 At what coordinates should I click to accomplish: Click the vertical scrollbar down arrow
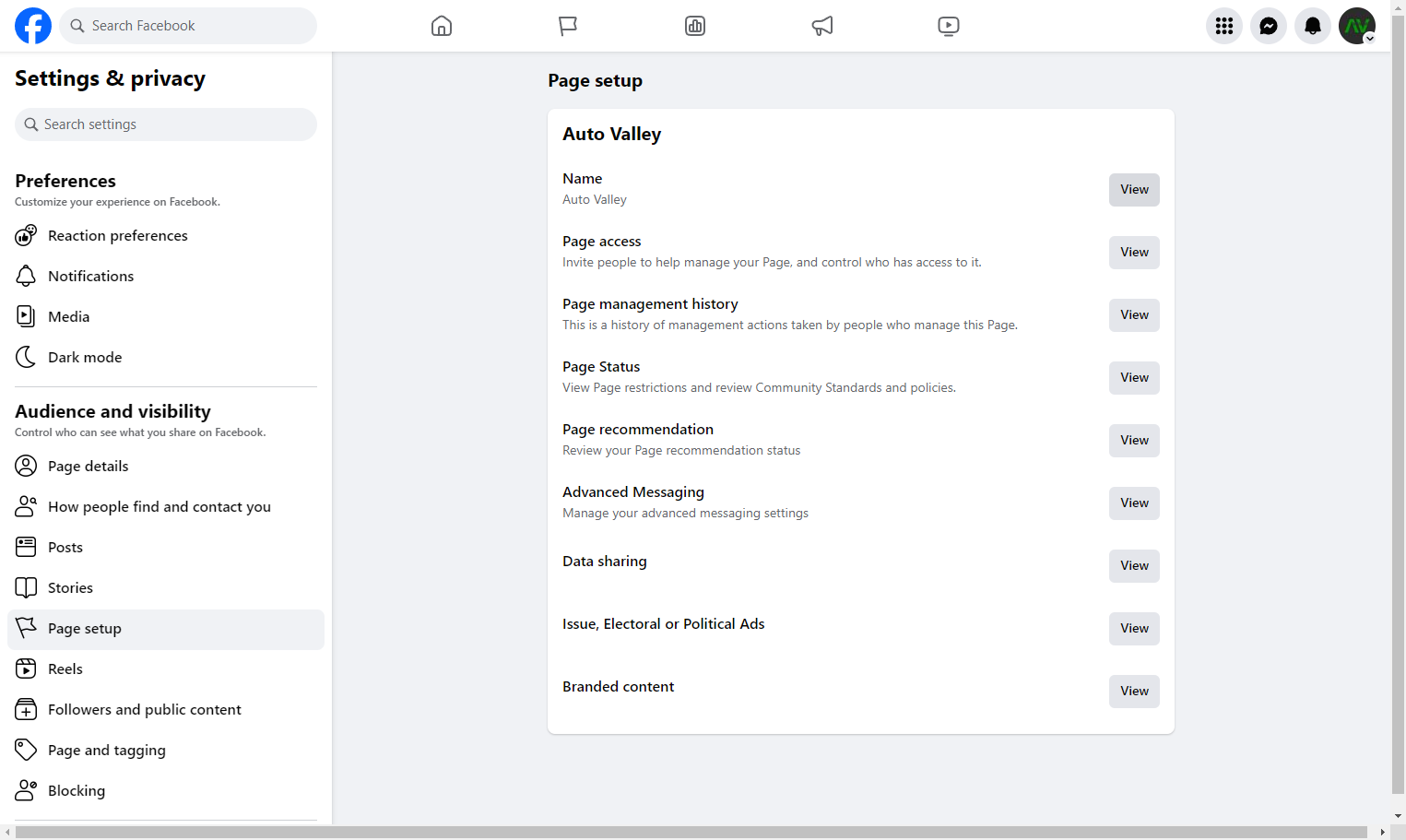click(x=1399, y=816)
